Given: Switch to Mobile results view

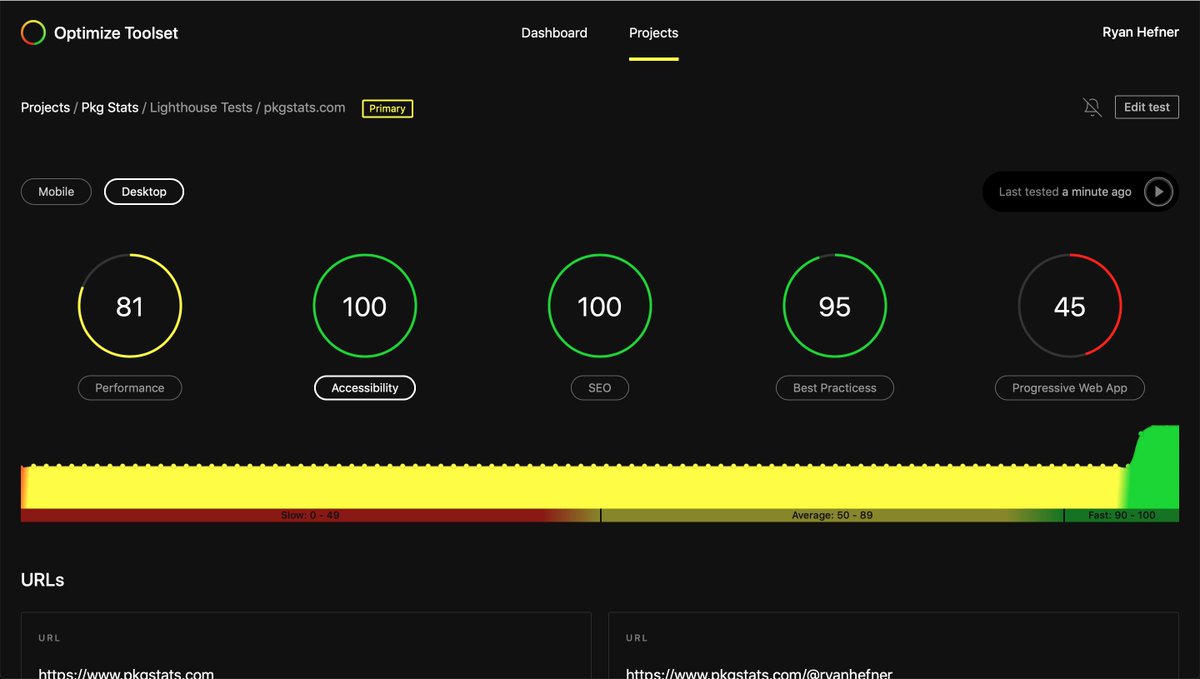Looking at the screenshot, I should click(56, 191).
